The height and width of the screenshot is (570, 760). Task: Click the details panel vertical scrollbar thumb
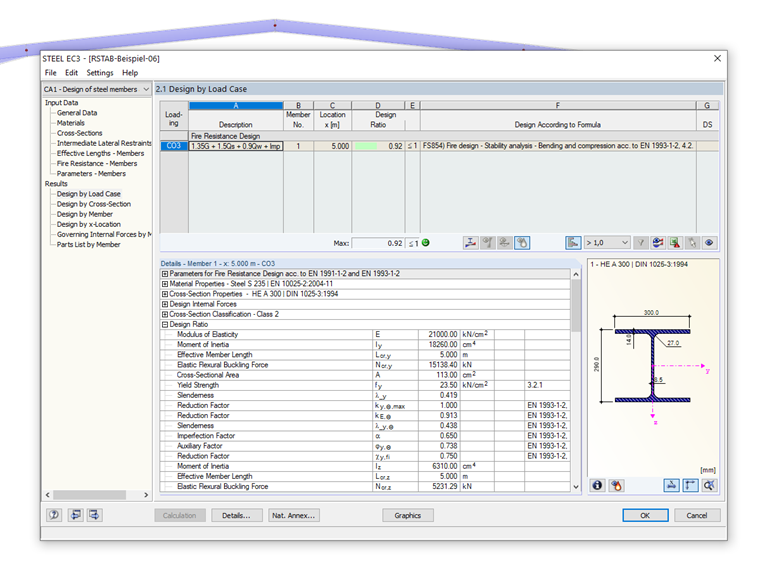click(x=576, y=305)
